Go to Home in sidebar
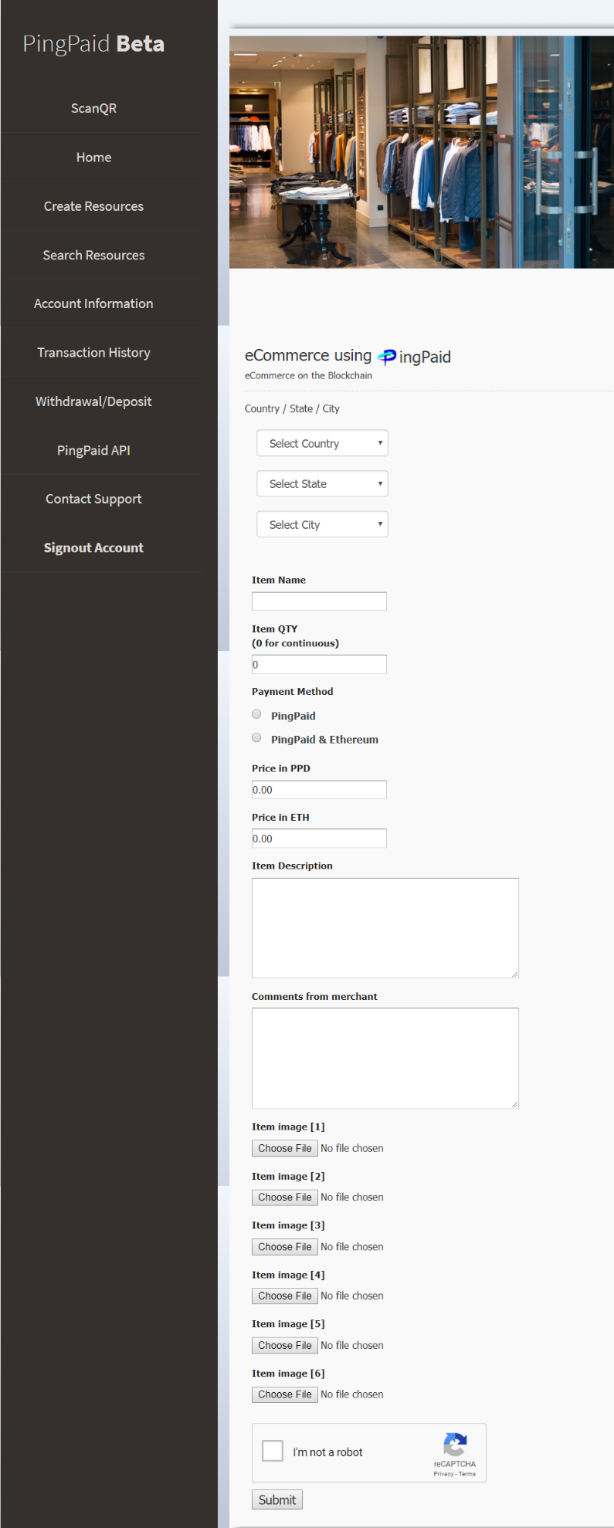The height and width of the screenshot is (1528, 614). point(94,157)
